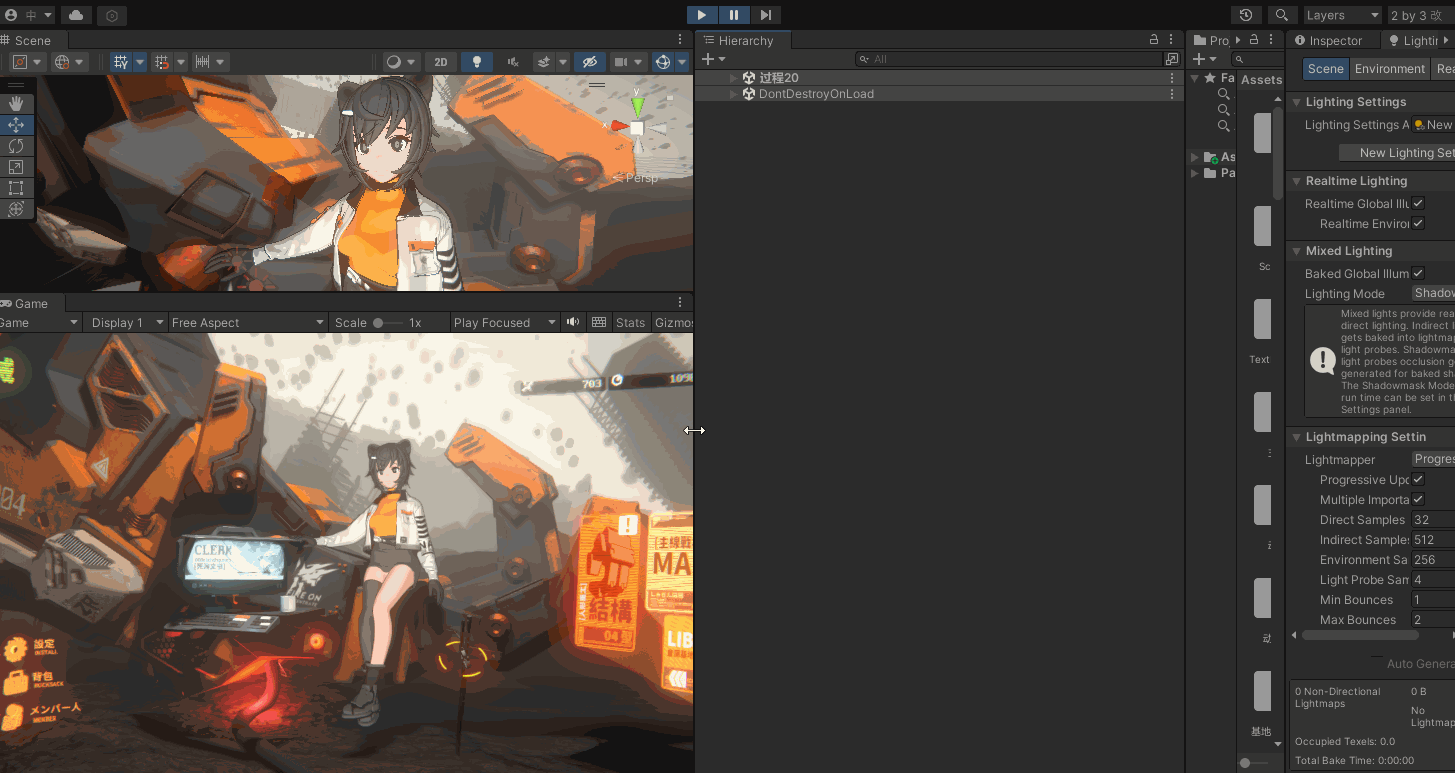Select the Environment lighting tab
This screenshot has height=773, width=1455.
[x=1390, y=69]
